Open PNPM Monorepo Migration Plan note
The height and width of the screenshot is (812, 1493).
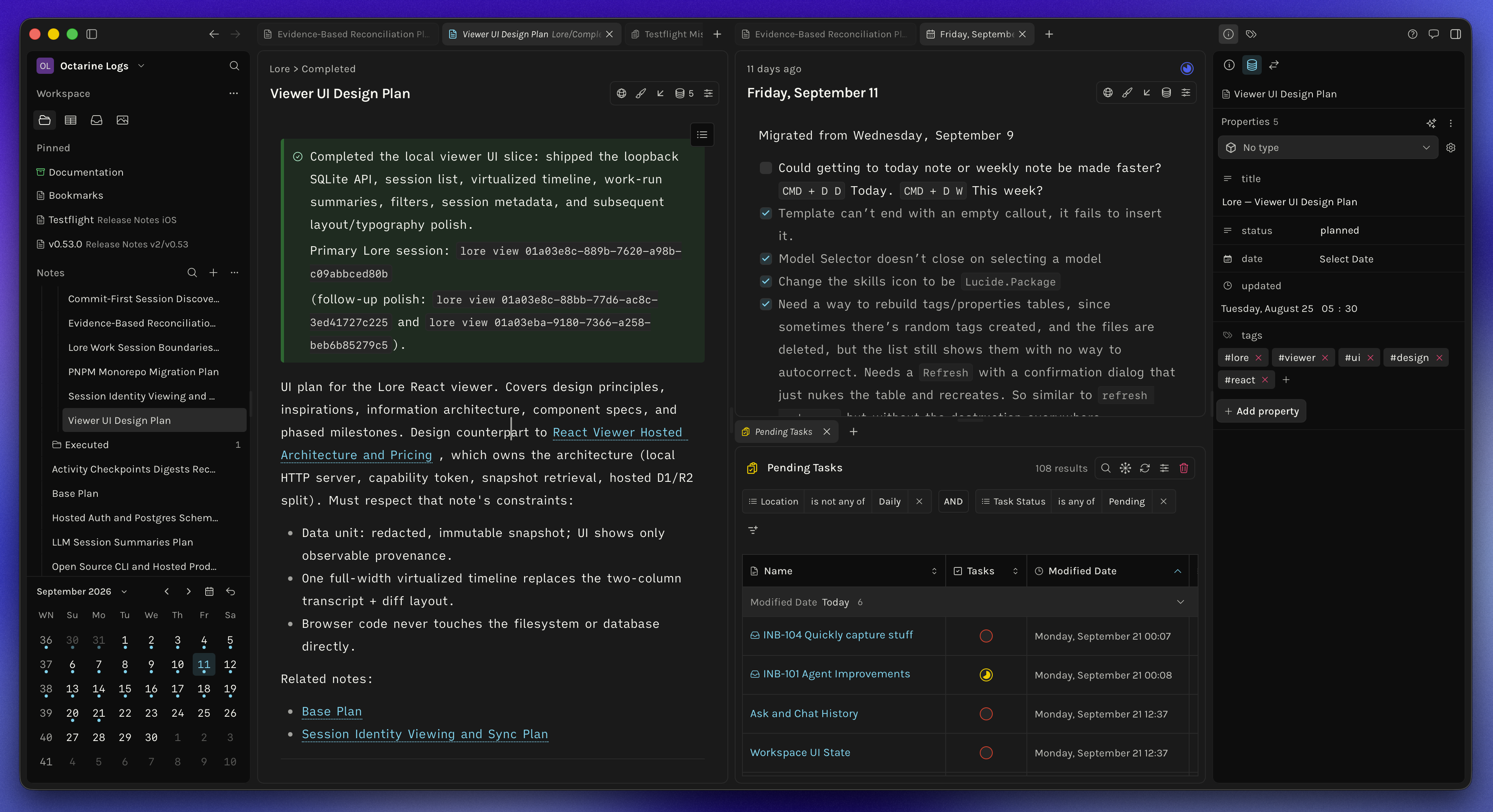143,372
